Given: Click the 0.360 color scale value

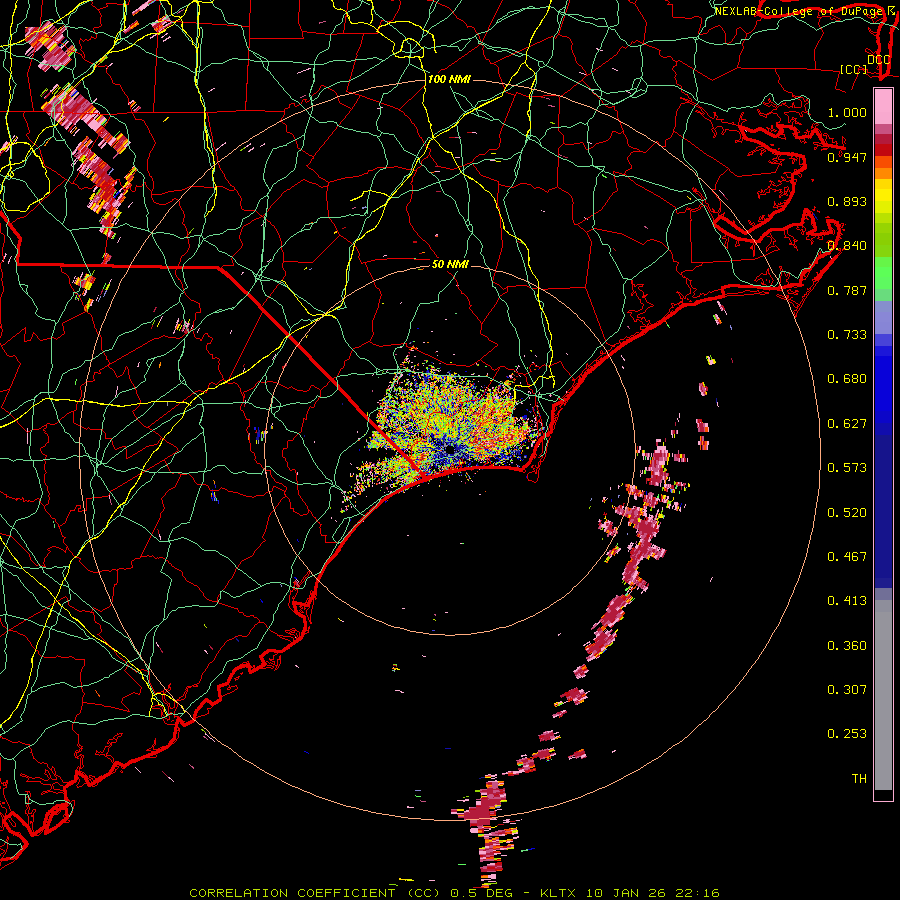Looking at the screenshot, I should tap(847, 646).
